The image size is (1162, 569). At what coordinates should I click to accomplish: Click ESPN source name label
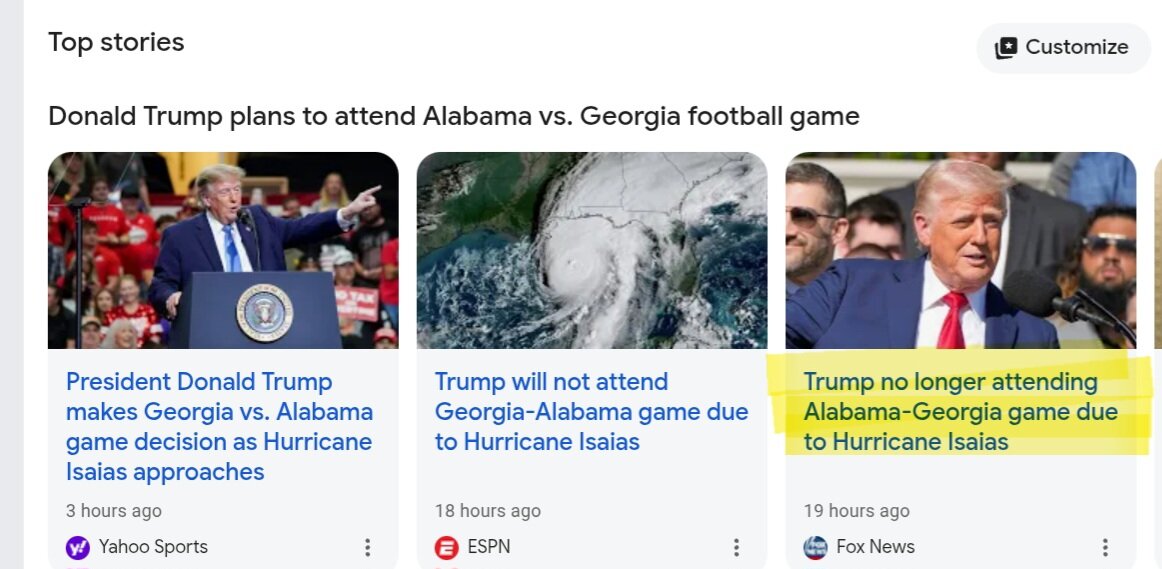[x=489, y=547]
